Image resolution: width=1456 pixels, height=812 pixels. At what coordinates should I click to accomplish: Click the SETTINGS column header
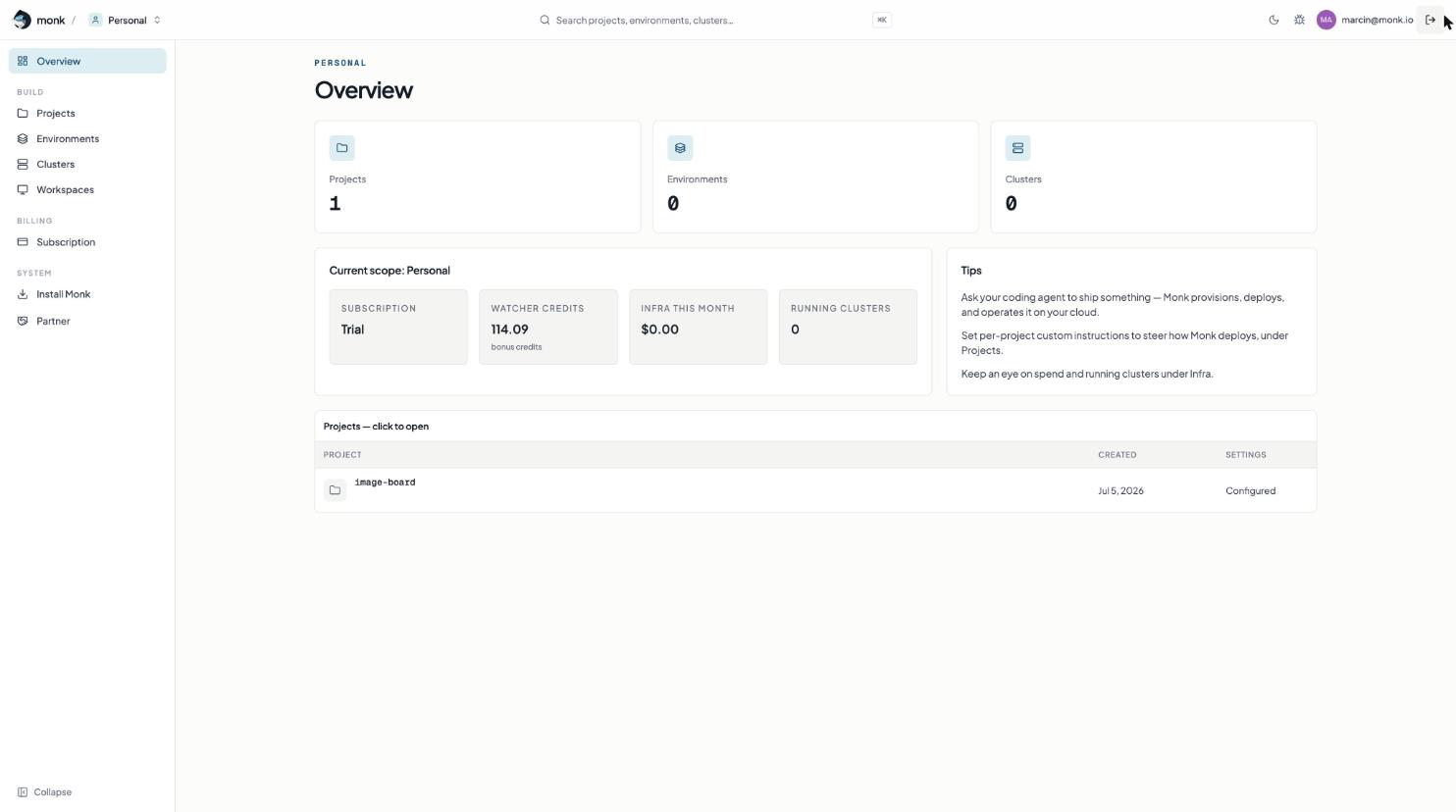(1245, 455)
